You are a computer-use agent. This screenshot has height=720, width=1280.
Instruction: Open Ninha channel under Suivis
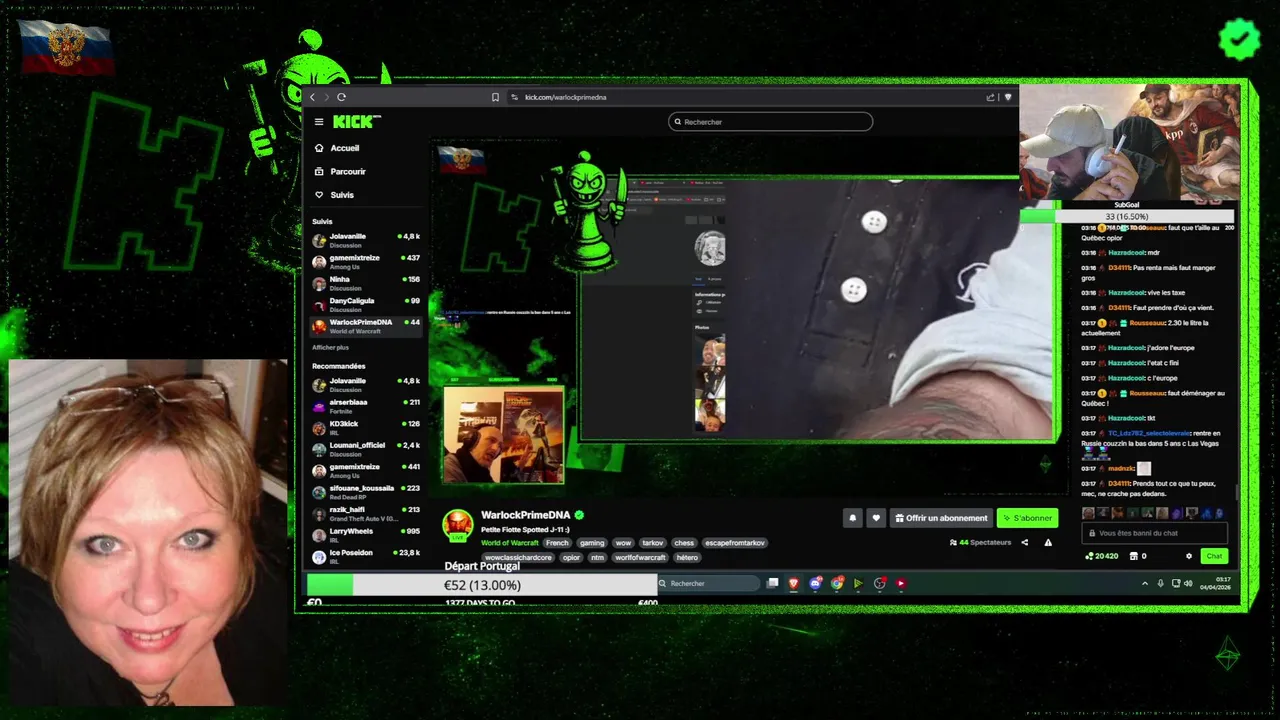point(366,283)
